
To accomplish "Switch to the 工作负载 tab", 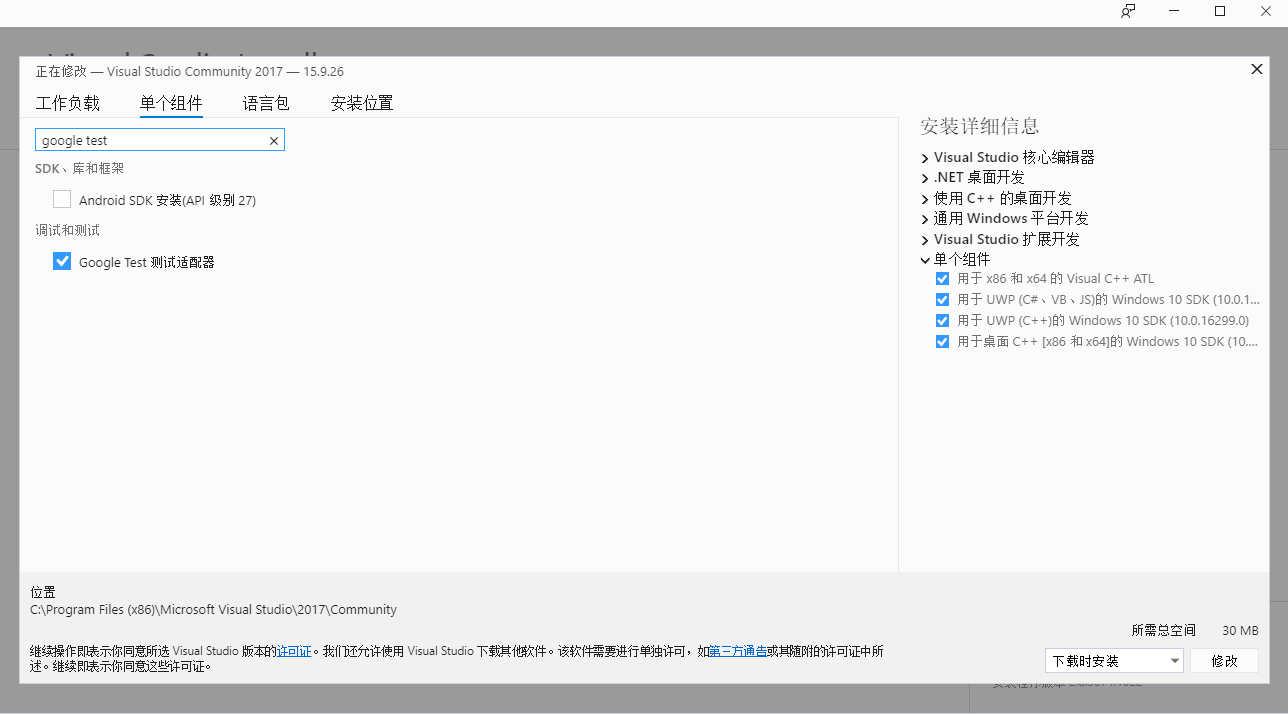I will pyautogui.click(x=68, y=103).
